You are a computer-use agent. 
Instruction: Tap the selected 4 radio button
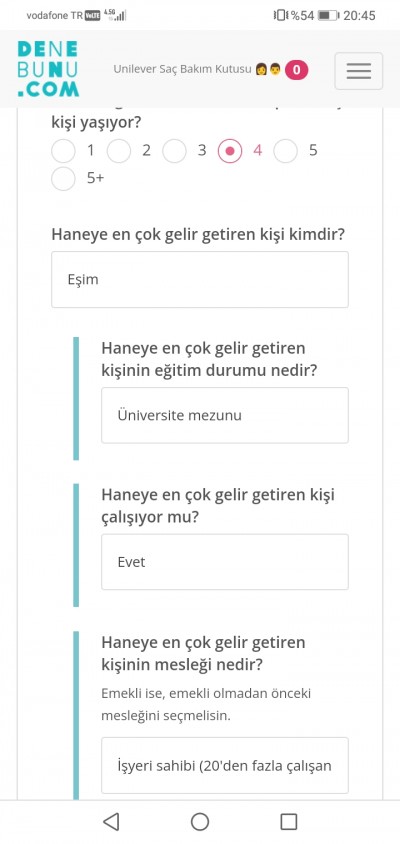230,151
